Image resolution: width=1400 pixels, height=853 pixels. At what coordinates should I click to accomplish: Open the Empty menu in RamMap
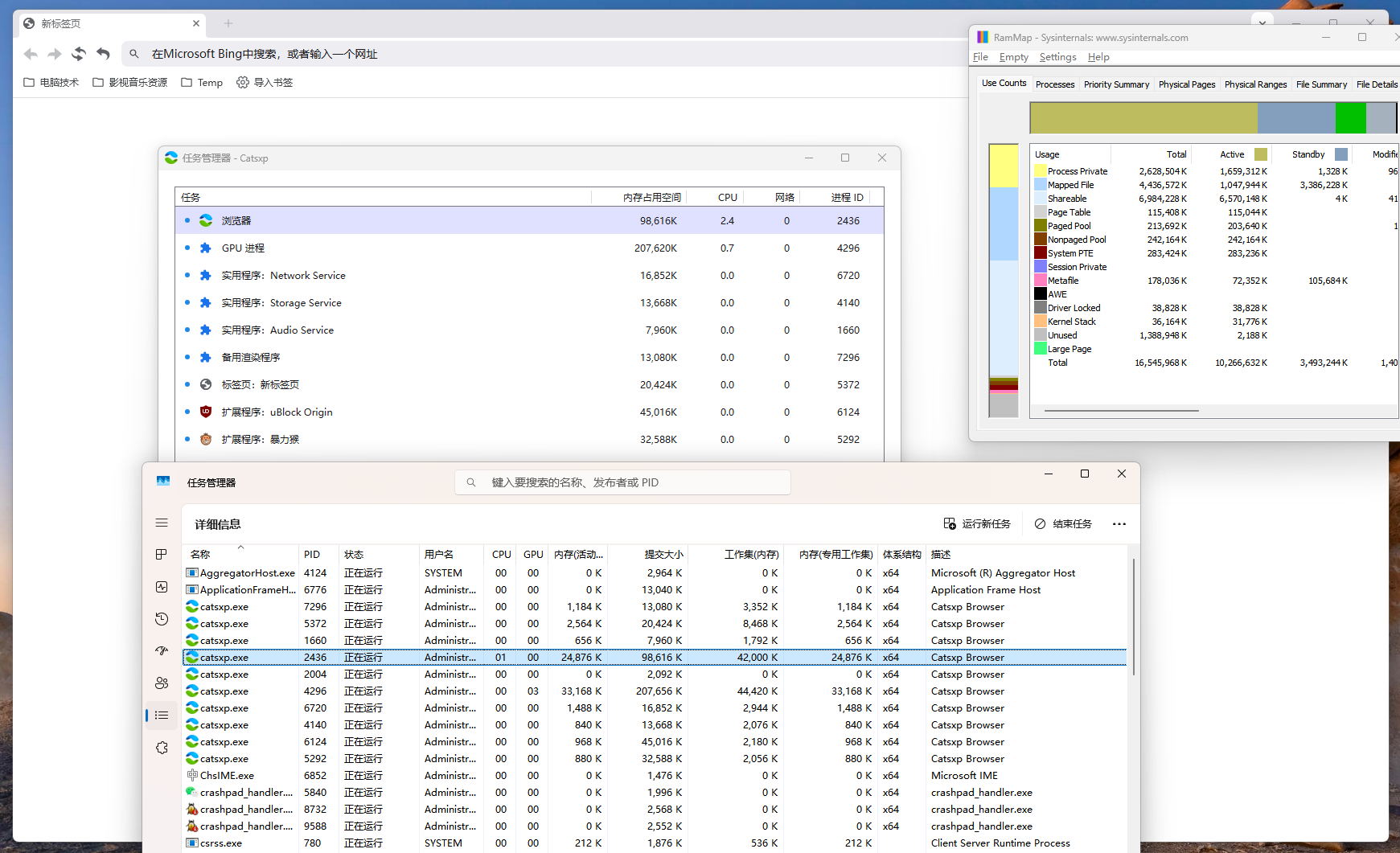pyautogui.click(x=1013, y=57)
